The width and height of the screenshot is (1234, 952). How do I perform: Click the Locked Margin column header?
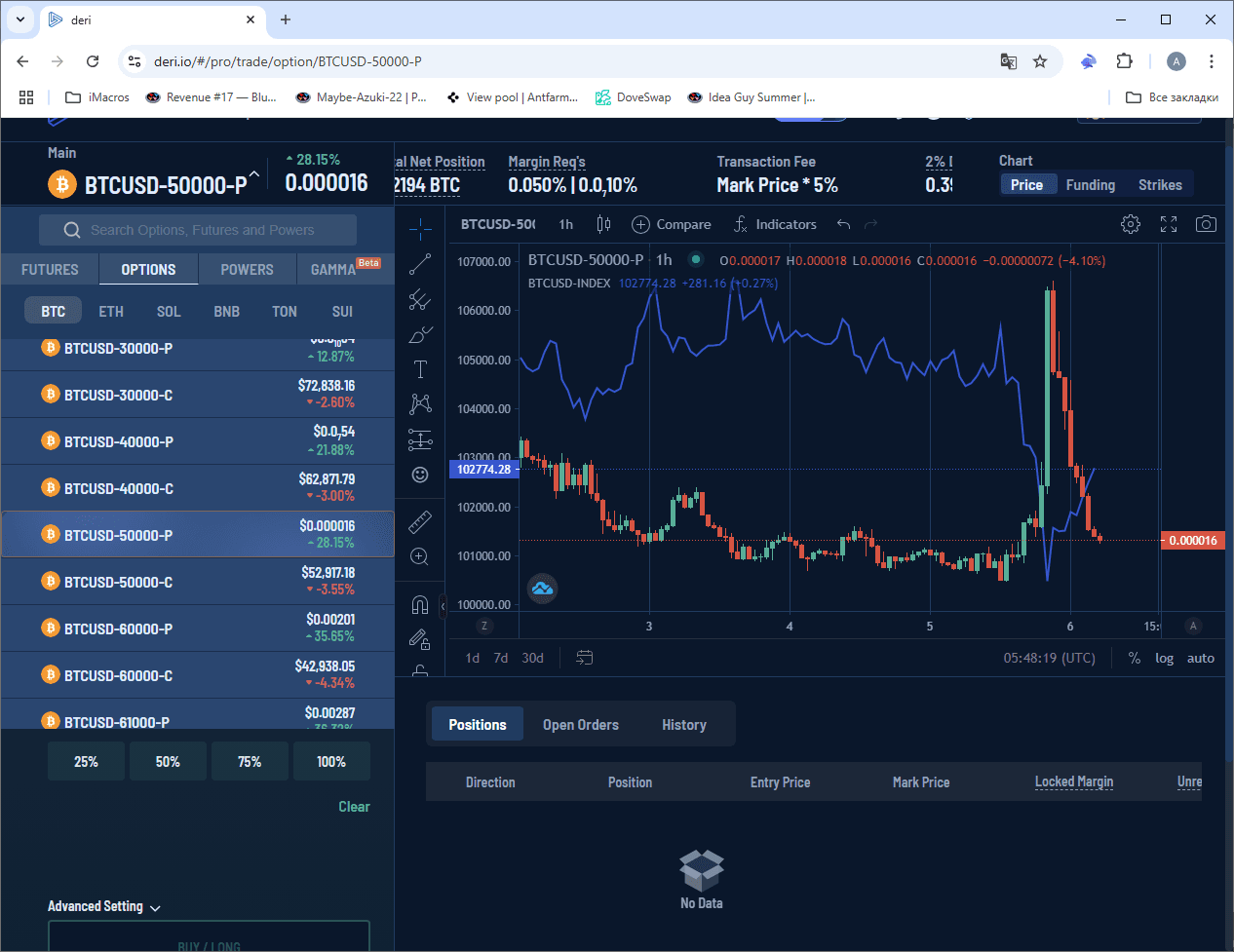(1074, 782)
